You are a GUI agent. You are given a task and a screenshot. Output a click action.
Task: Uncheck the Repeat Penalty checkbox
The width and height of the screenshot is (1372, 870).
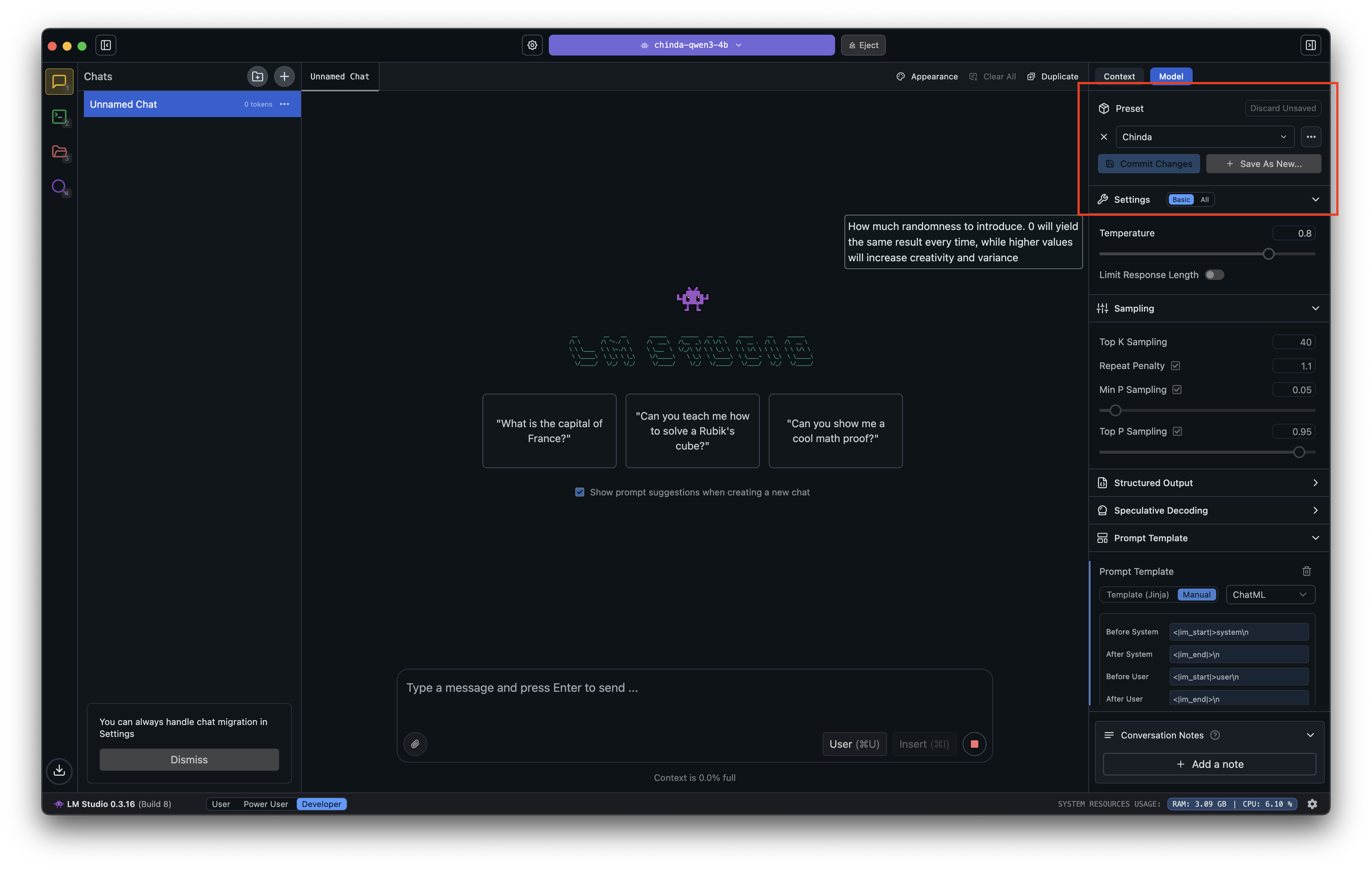click(x=1177, y=365)
